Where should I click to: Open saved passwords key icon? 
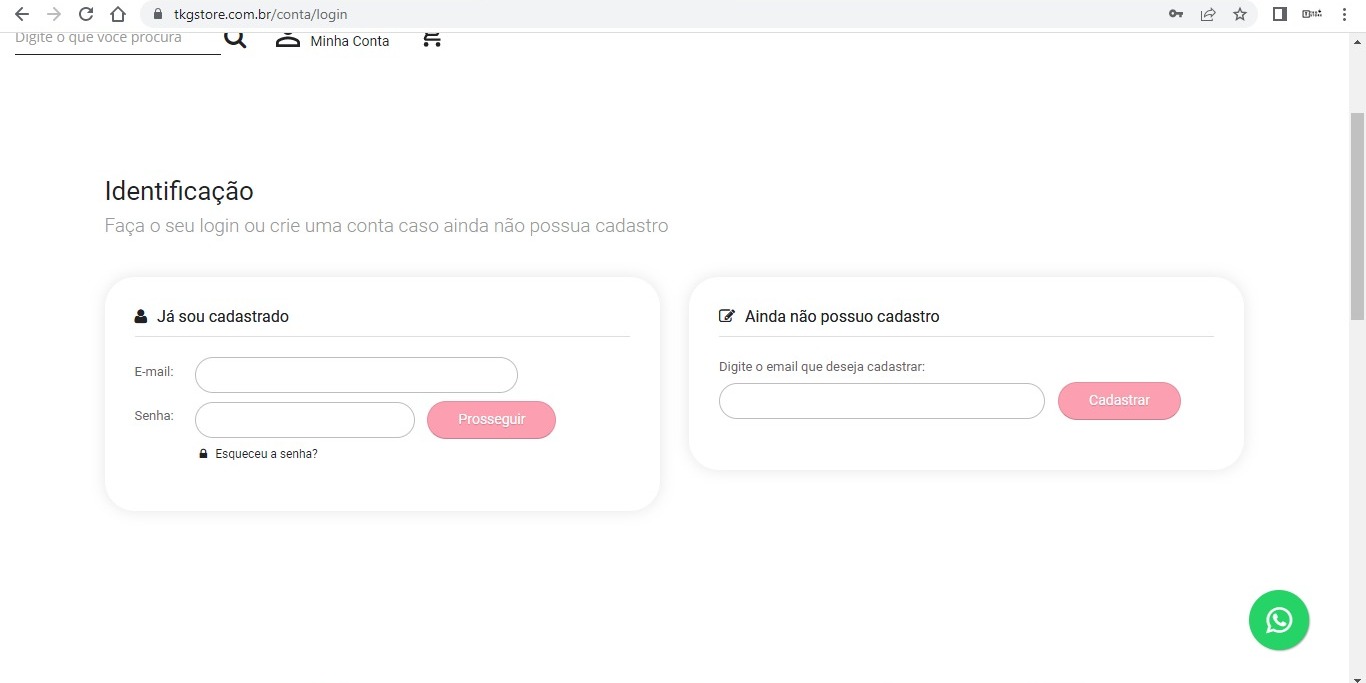click(1176, 14)
